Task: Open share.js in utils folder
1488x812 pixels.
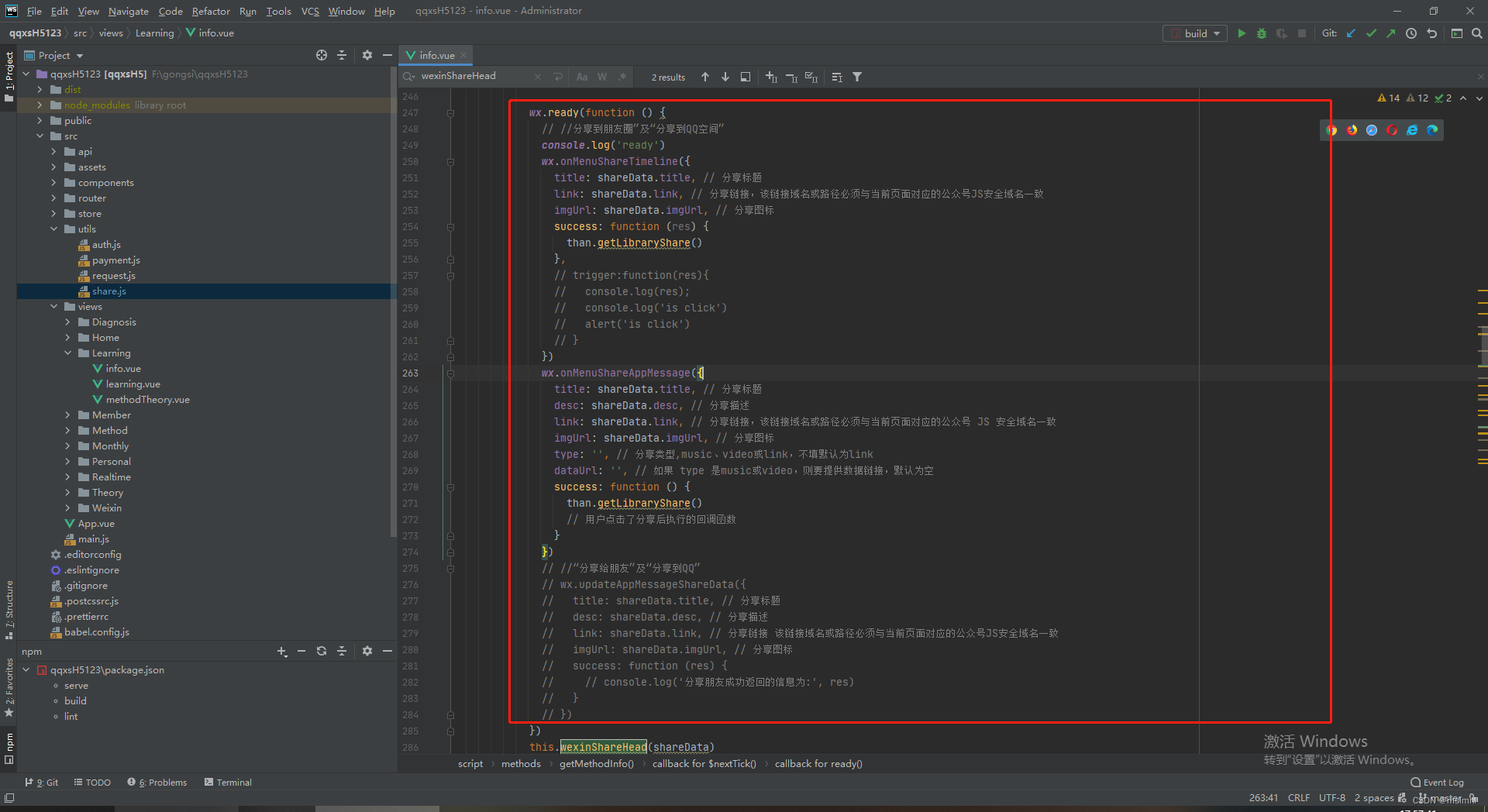Action: tap(109, 291)
